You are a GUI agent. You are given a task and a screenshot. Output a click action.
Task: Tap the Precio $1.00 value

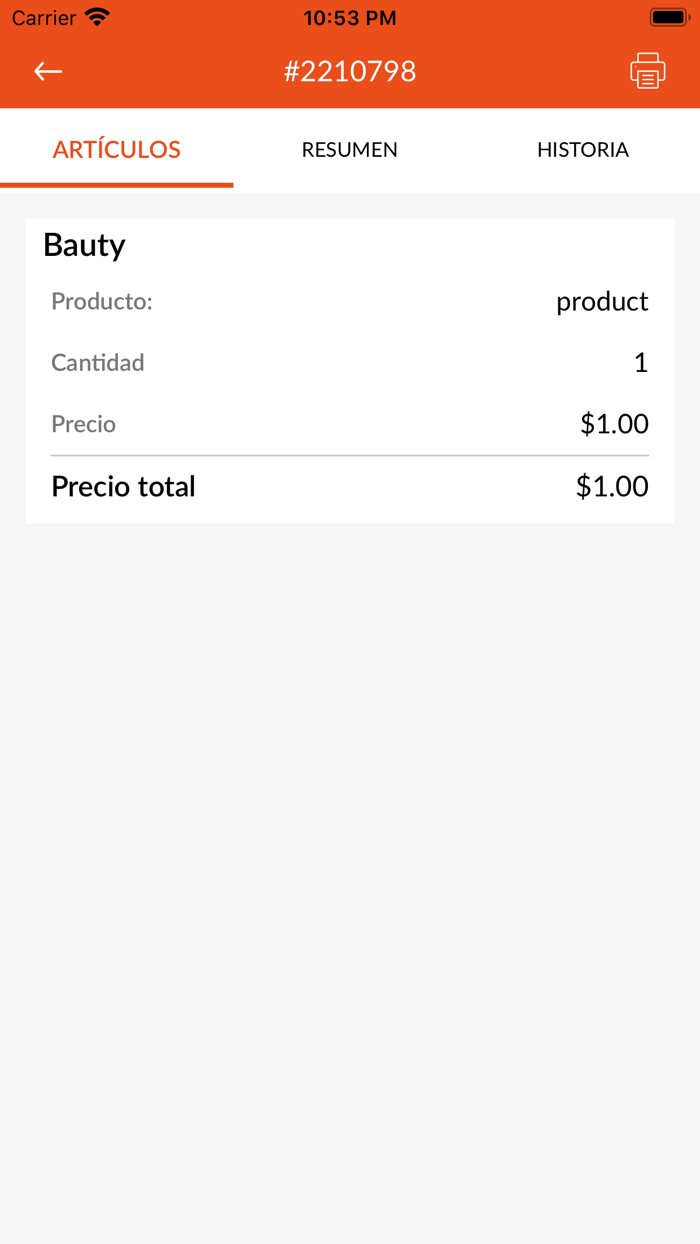[x=614, y=424]
